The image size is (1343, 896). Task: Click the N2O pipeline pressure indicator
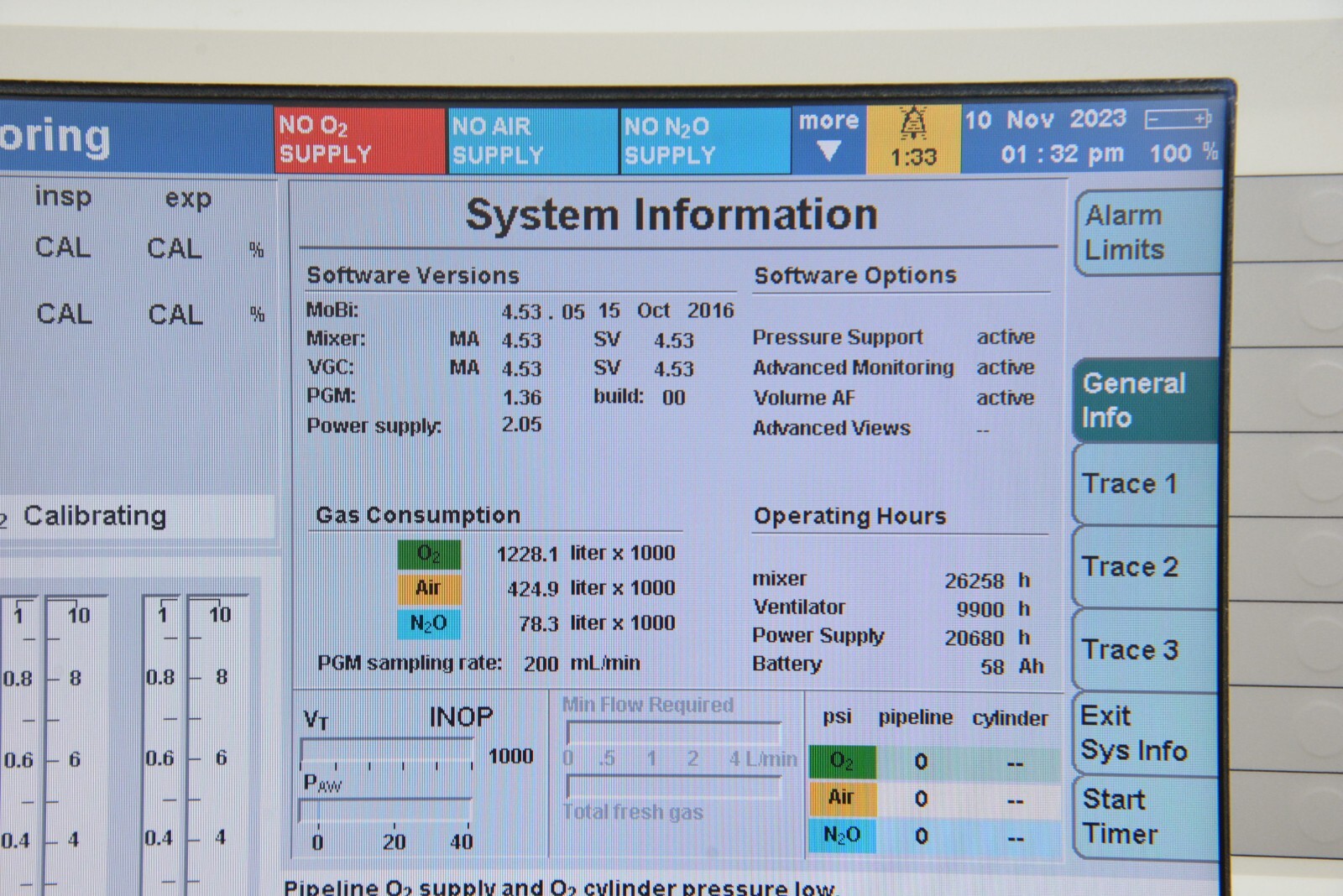pyautogui.click(x=842, y=836)
